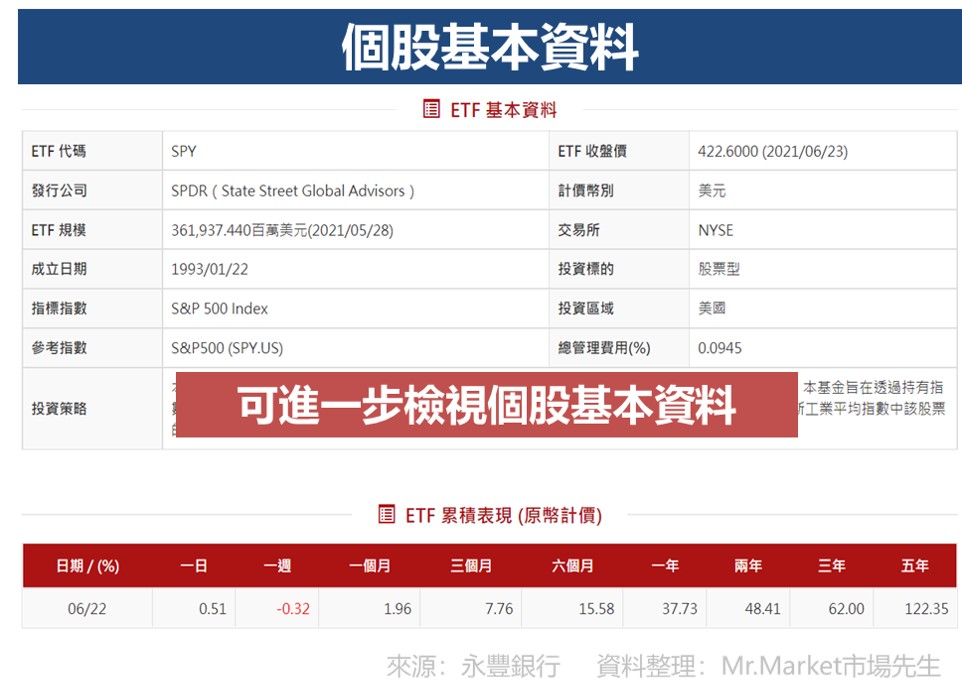Click the ETF 代碼 label cell
The width and height of the screenshot is (962, 697).
tap(92, 151)
